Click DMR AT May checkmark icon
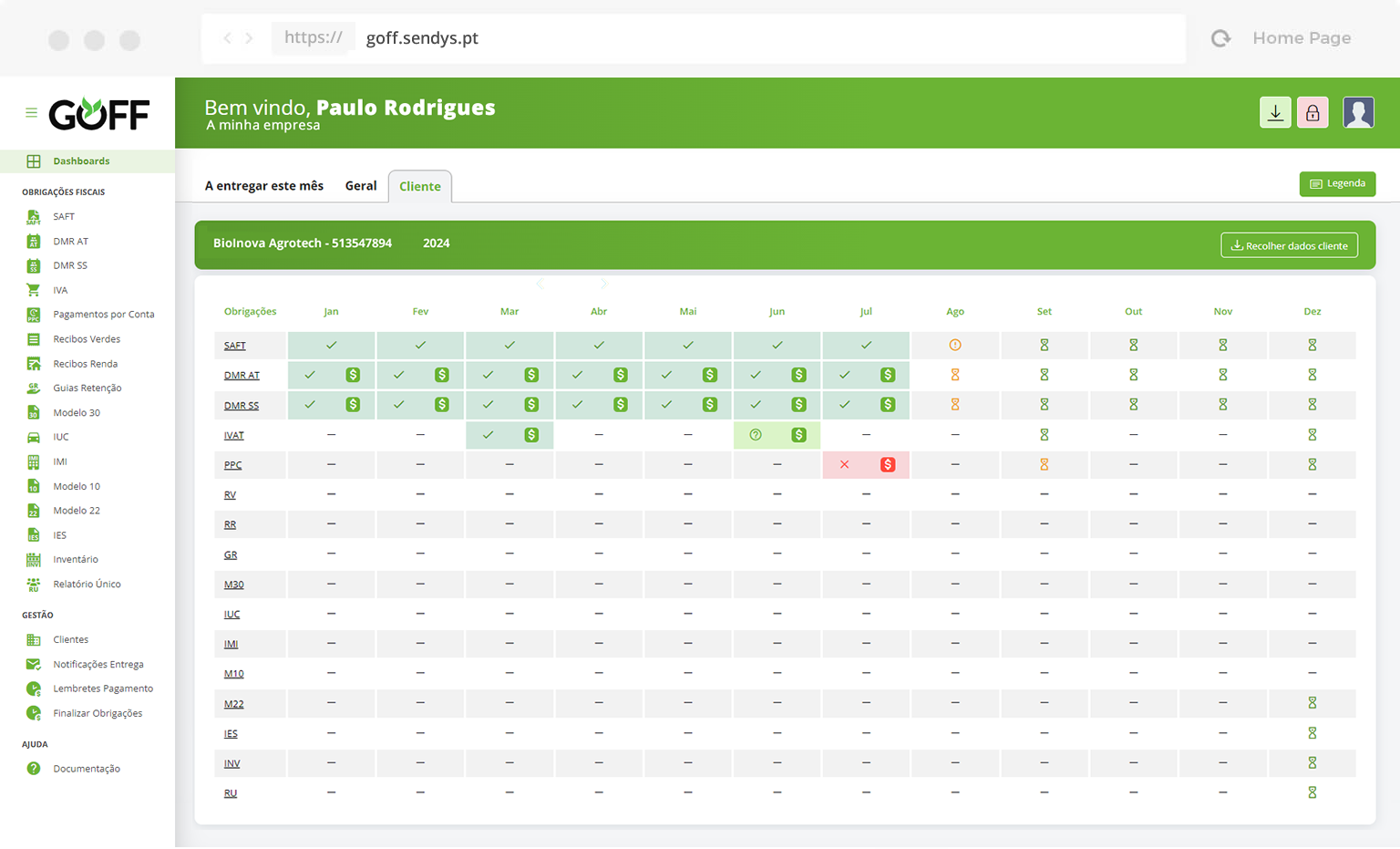Viewport: 1400px width, 849px height. 666,375
